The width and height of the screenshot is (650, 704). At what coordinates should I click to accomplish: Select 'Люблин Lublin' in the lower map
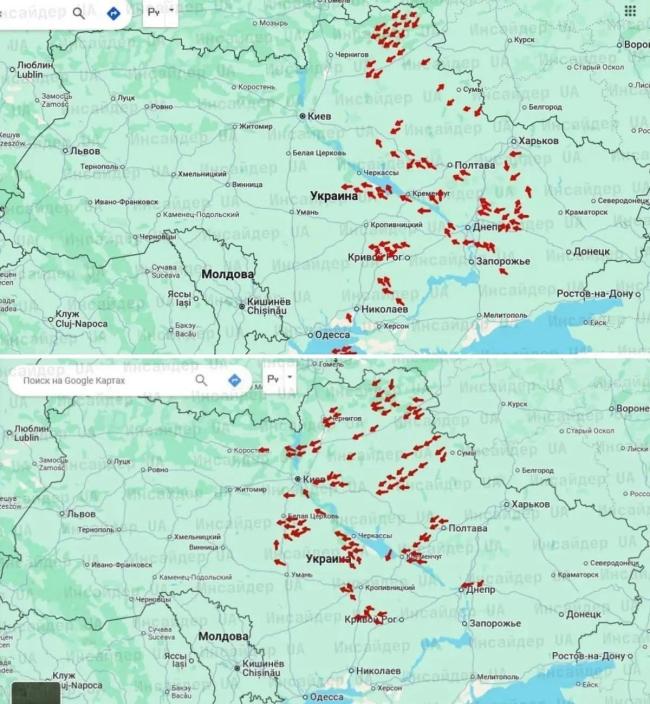pyautogui.click(x=30, y=433)
